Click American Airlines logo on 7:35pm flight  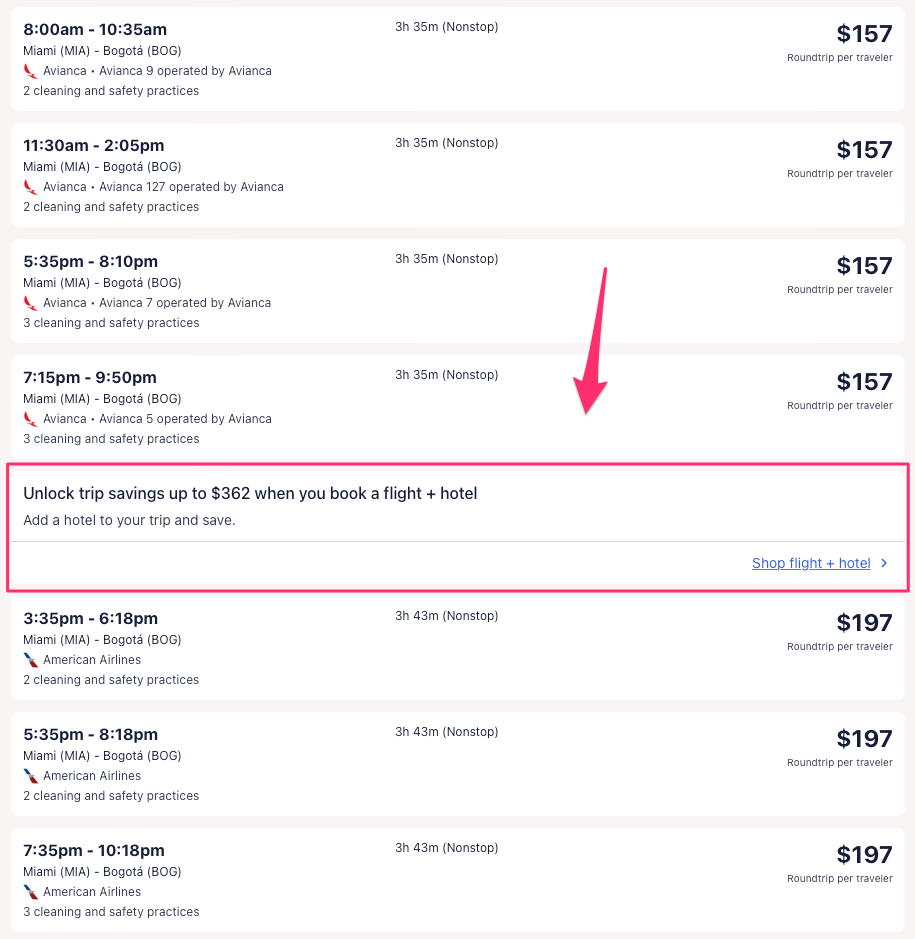pyautogui.click(x=30, y=892)
